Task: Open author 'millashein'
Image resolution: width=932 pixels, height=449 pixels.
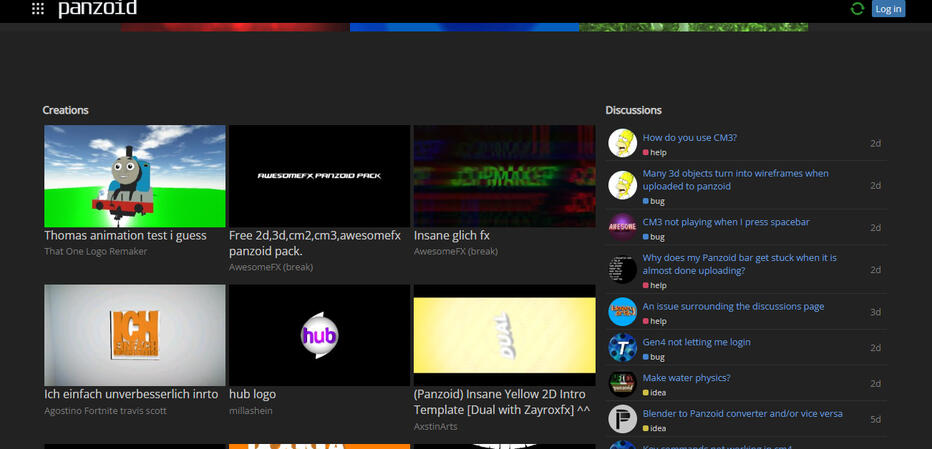Action: click(251, 411)
